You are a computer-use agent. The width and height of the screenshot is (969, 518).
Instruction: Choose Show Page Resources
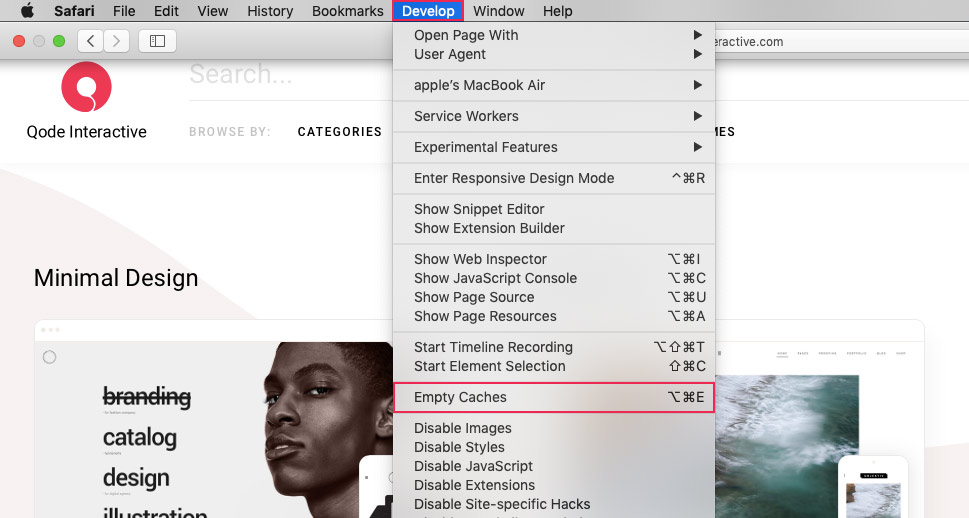coord(554,316)
